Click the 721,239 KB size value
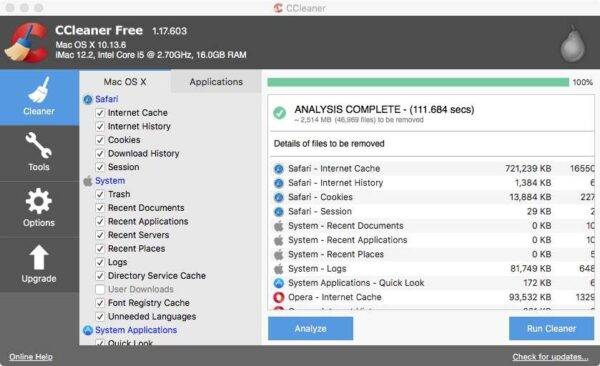This screenshot has width=600, height=366. [x=528, y=169]
